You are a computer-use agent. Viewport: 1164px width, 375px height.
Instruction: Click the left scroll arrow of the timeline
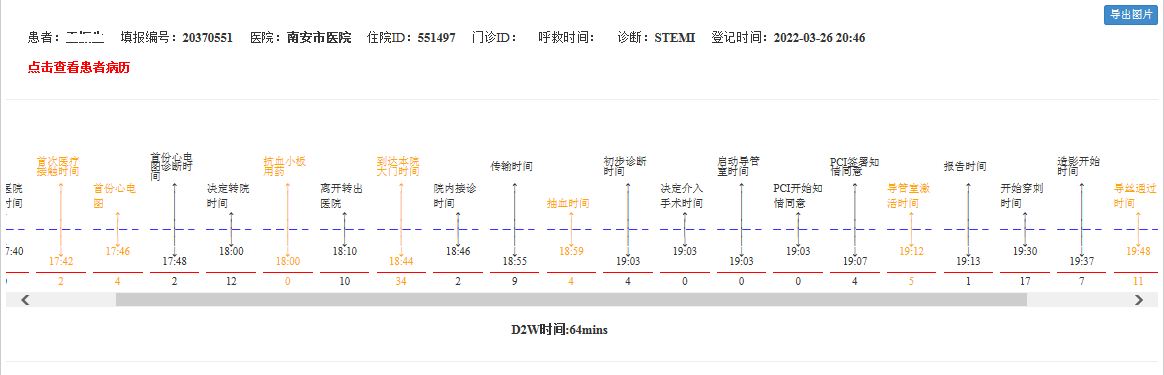point(24,300)
